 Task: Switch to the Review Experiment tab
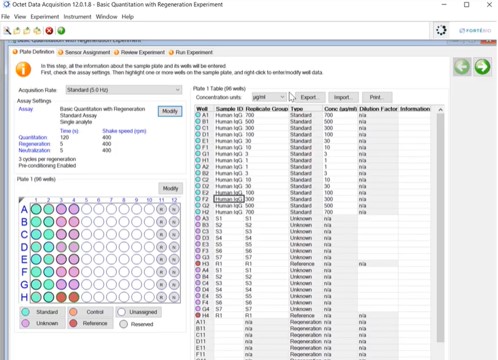click(x=139, y=52)
